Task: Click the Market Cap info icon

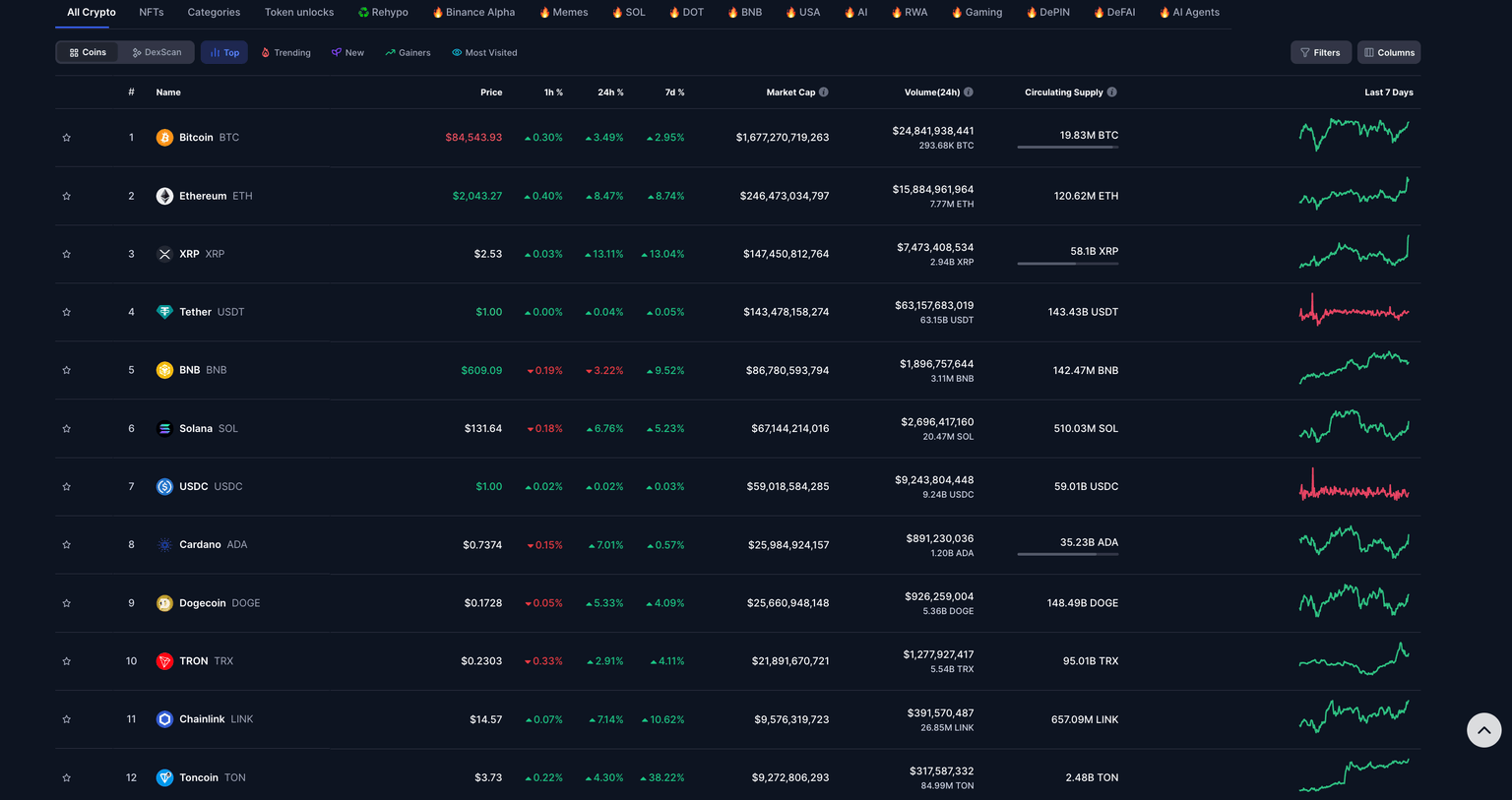Action: point(823,92)
